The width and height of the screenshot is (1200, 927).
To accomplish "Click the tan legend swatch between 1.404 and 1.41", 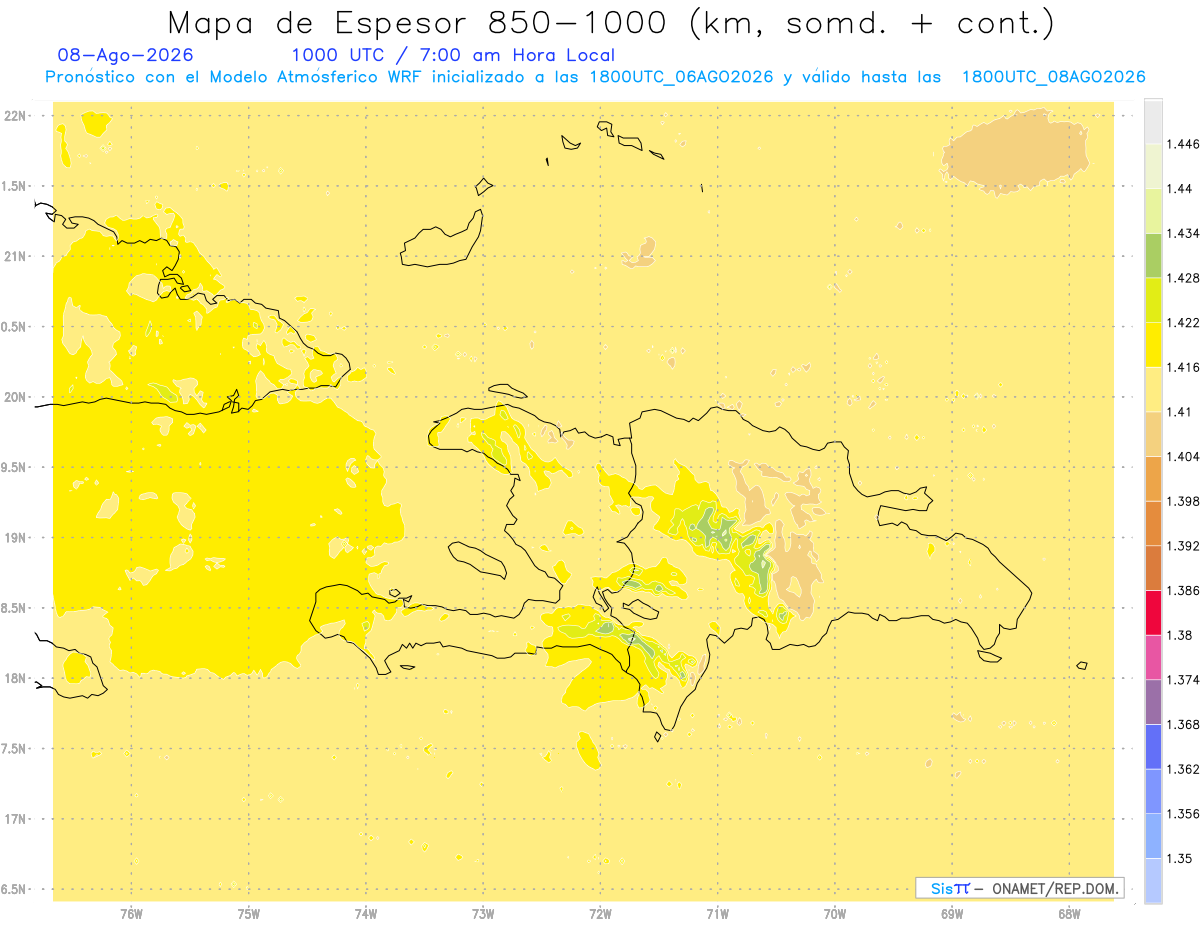I will (1153, 434).
